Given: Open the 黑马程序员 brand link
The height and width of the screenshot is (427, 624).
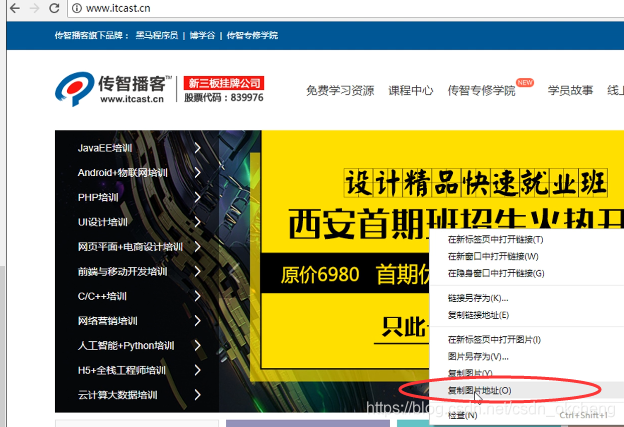Looking at the screenshot, I should [x=157, y=35].
